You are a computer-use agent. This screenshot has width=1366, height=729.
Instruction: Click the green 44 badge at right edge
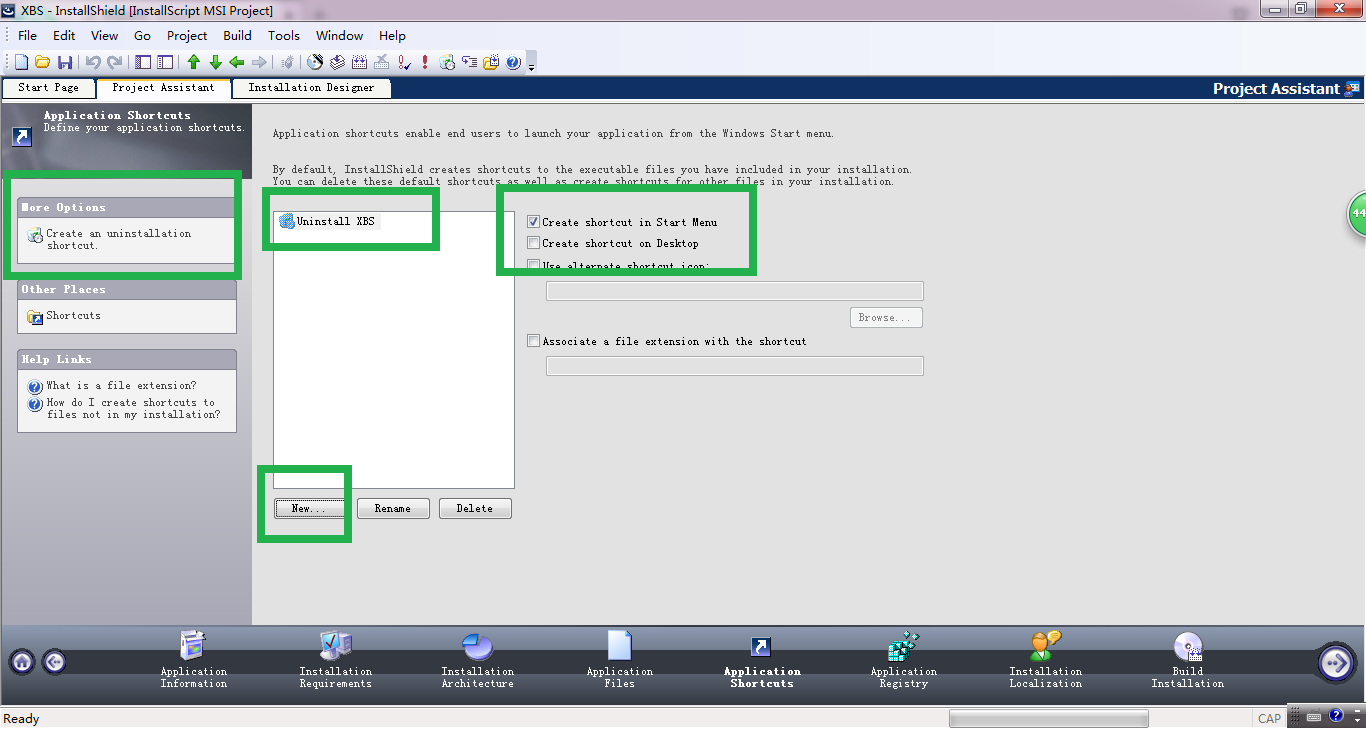1357,213
